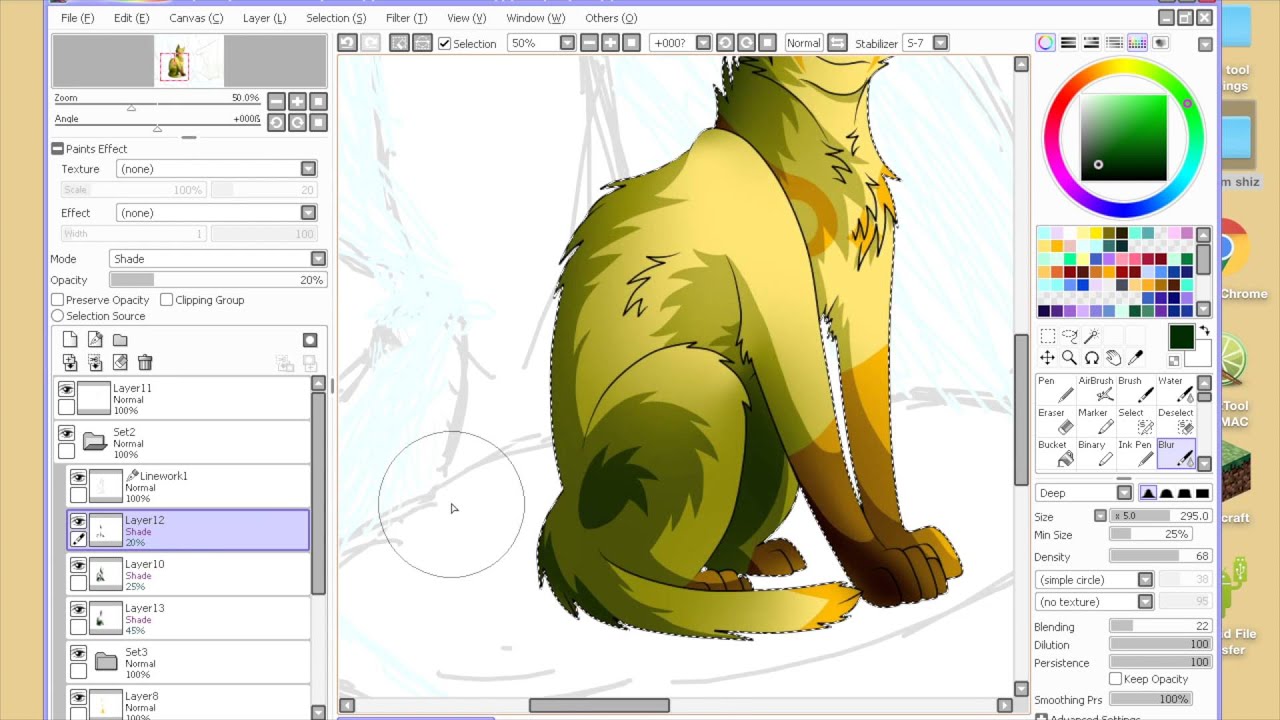Activate the hand pan tool

point(1113,358)
